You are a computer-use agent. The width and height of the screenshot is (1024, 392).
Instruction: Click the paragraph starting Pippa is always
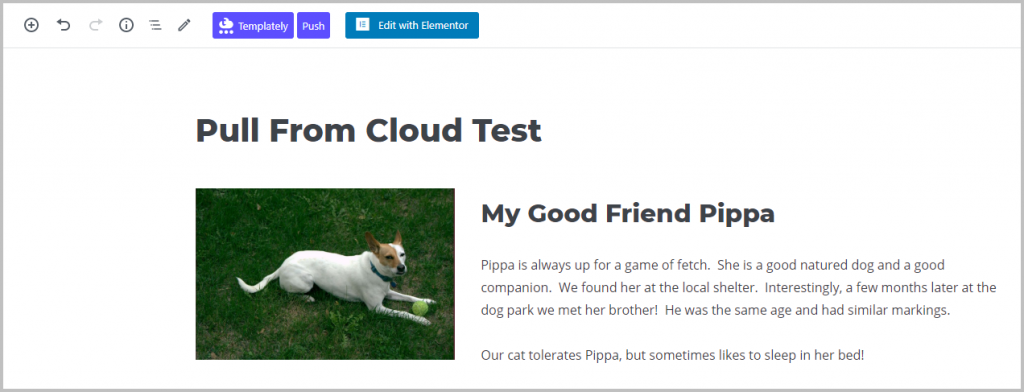coord(739,287)
